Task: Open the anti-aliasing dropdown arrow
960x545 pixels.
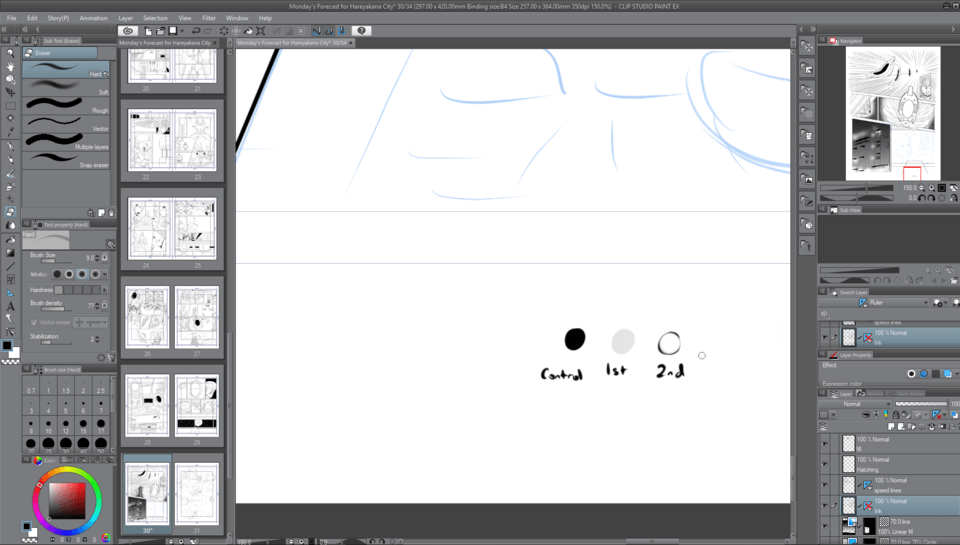Action: pyautogui.click(x=105, y=274)
